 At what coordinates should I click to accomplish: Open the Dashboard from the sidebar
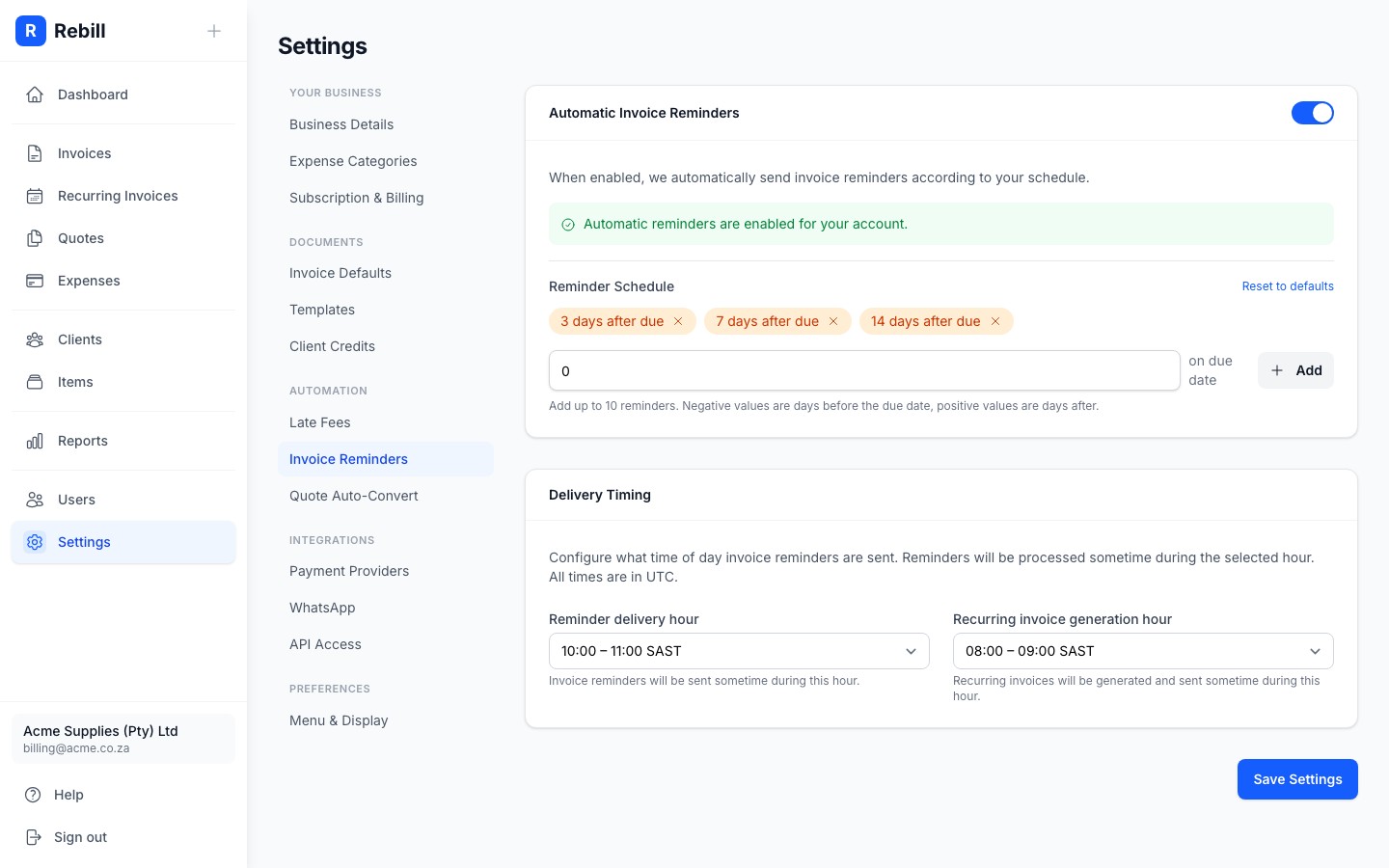click(36, 95)
